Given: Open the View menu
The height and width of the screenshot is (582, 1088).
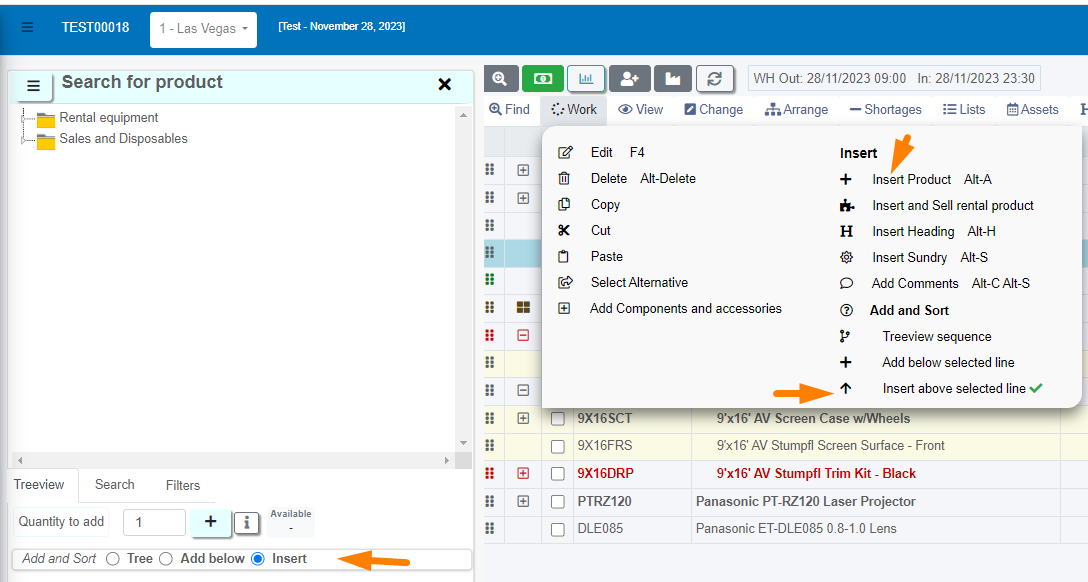Looking at the screenshot, I should pyautogui.click(x=640, y=110).
